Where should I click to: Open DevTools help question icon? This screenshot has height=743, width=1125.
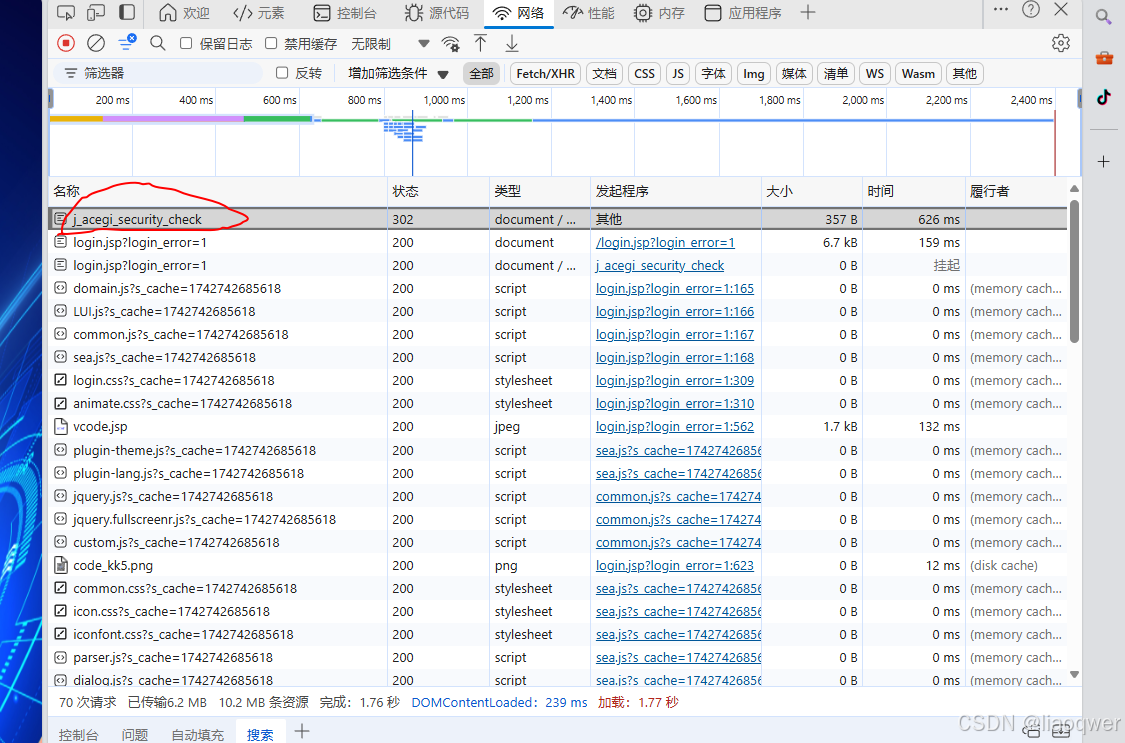click(x=1031, y=9)
